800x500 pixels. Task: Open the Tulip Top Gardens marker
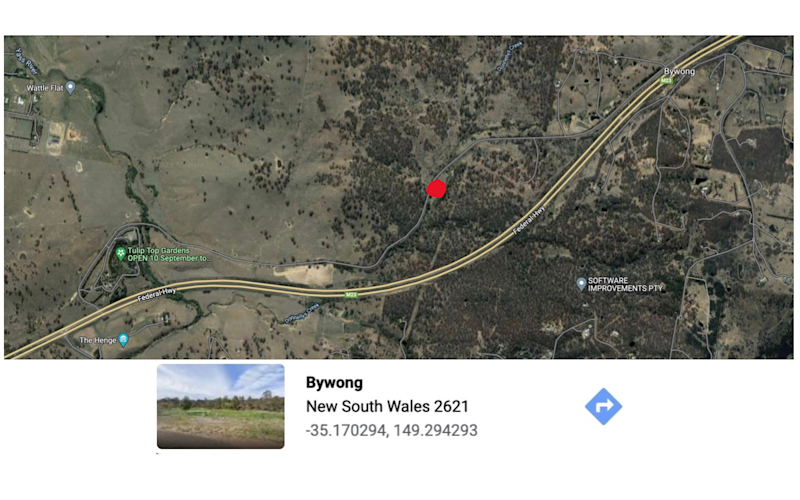[120, 254]
